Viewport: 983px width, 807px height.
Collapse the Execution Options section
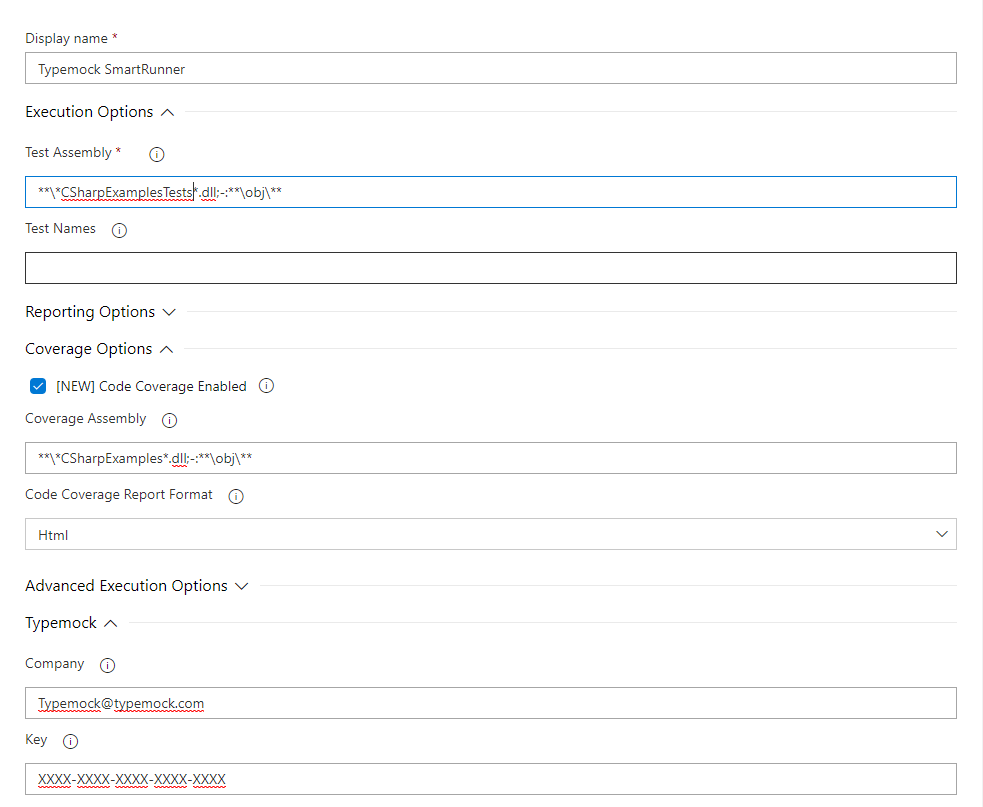pos(167,112)
